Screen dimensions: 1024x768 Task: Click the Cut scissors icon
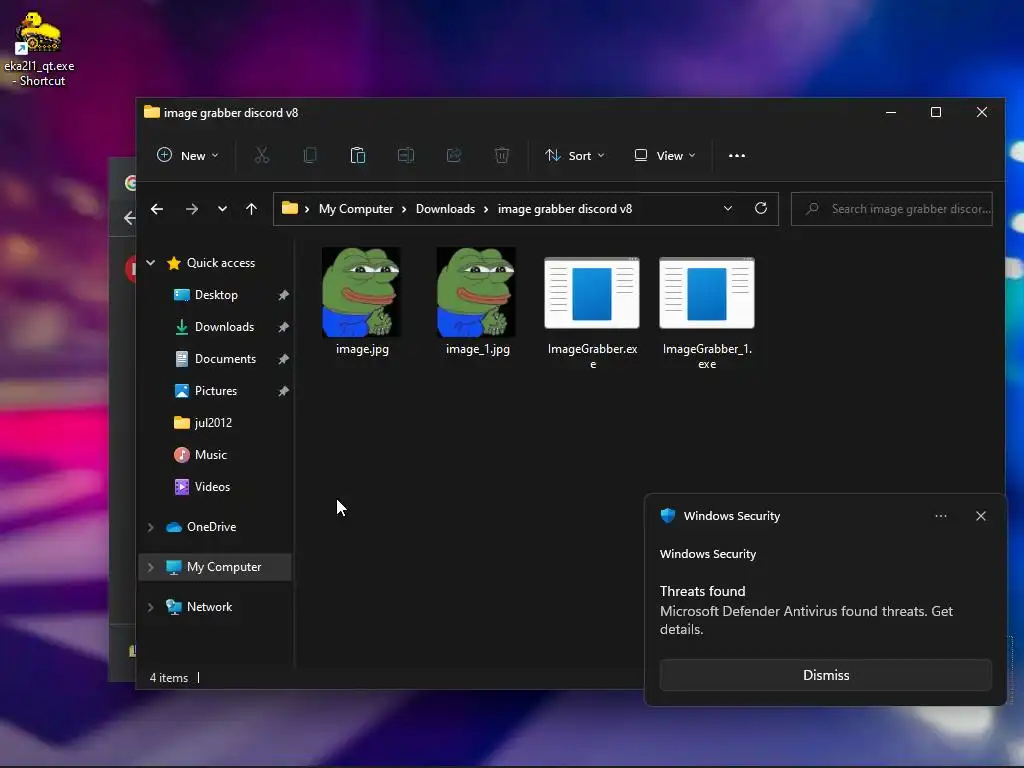pyautogui.click(x=261, y=155)
